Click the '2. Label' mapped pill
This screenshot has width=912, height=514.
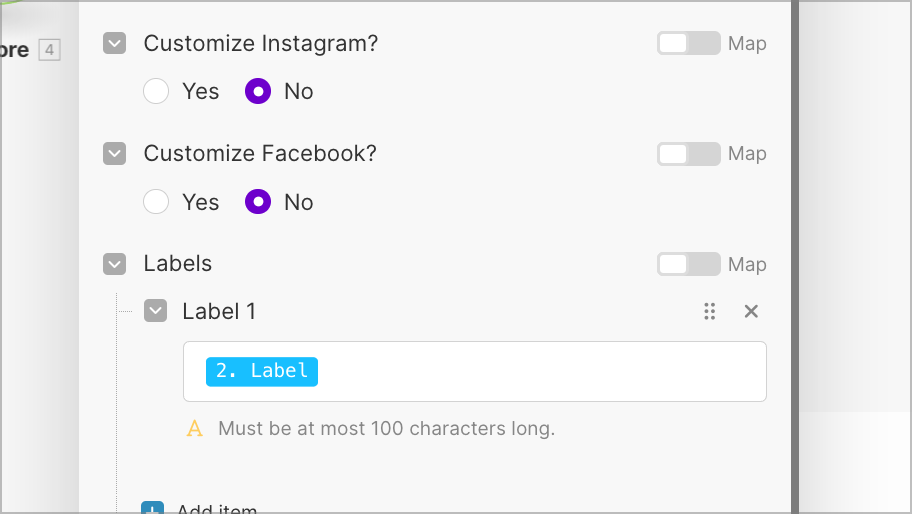tap(262, 372)
